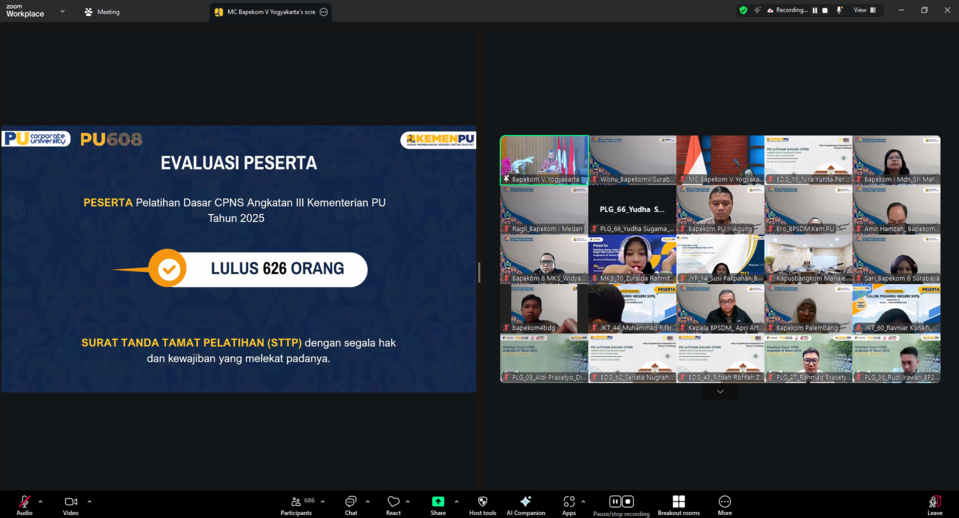Toggle the Video camera on
Viewport: 959px width, 518px height.
pyautogui.click(x=71, y=504)
